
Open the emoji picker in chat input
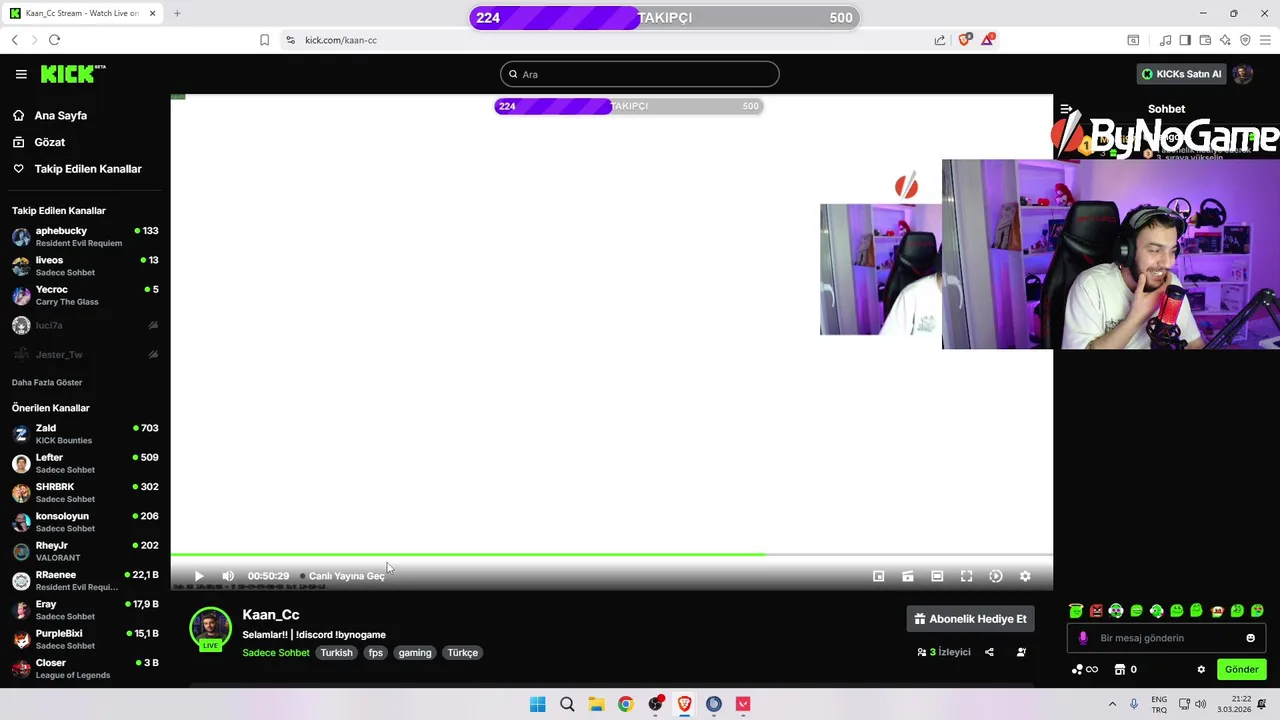tap(1250, 638)
